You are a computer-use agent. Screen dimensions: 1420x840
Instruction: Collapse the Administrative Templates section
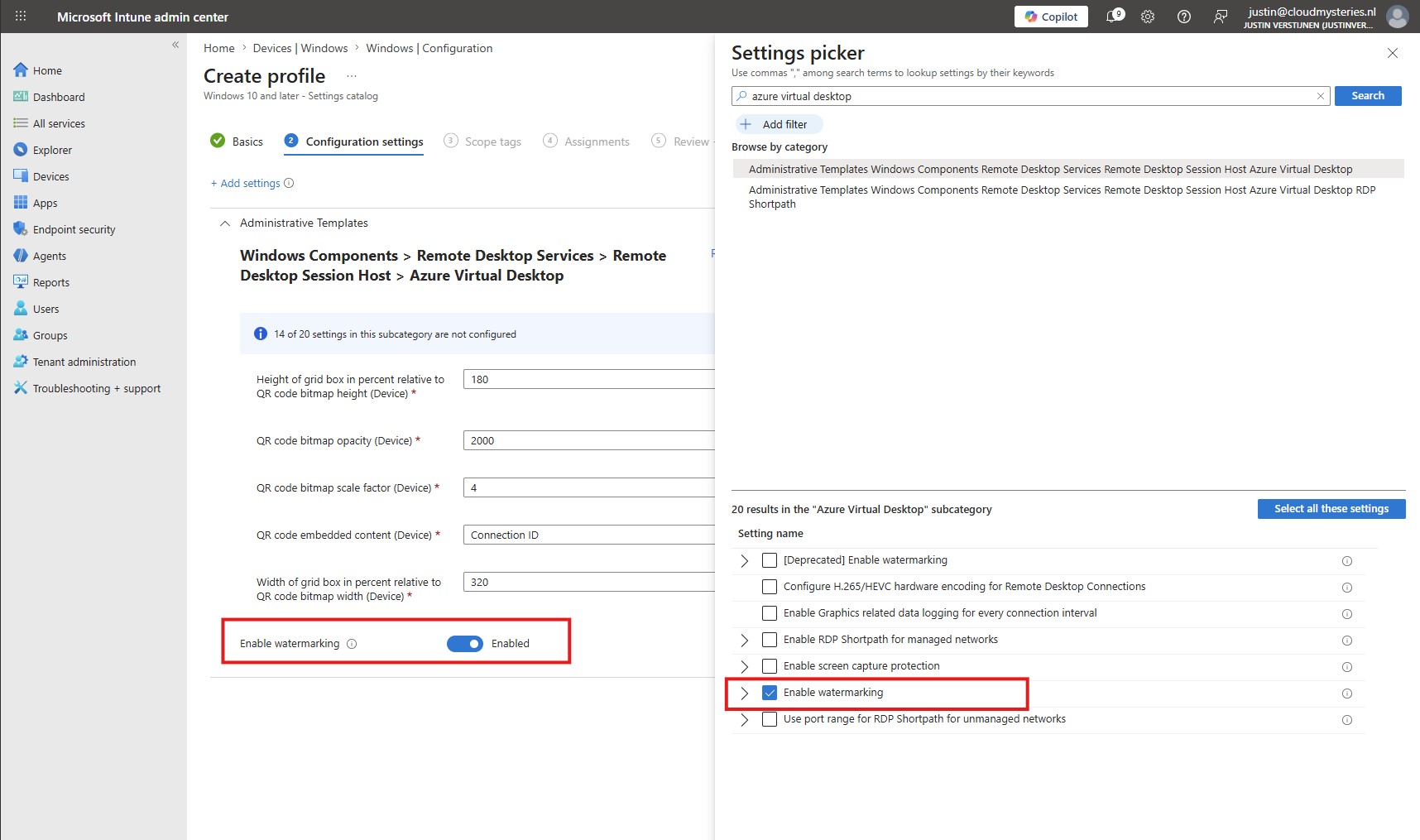point(225,223)
